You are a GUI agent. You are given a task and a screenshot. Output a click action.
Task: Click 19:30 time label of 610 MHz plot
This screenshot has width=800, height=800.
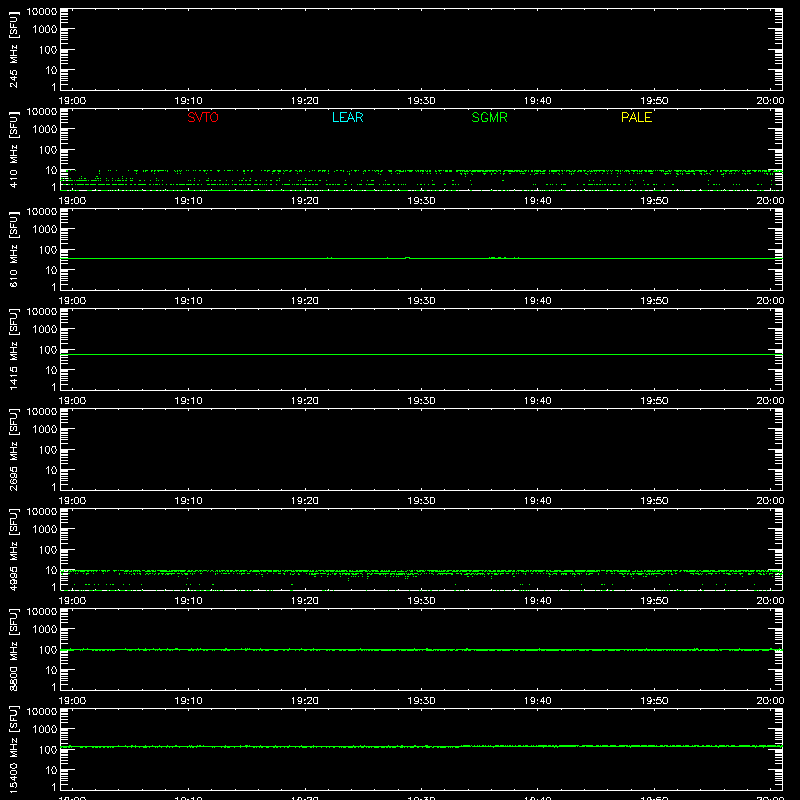tap(421, 301)
